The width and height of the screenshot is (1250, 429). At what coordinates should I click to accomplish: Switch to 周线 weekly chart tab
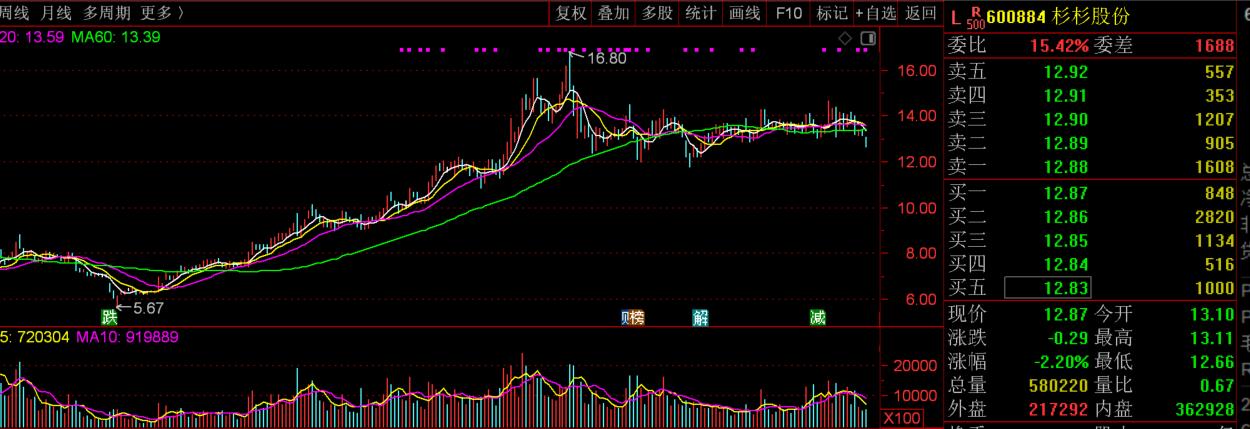[x=15, y=13]
